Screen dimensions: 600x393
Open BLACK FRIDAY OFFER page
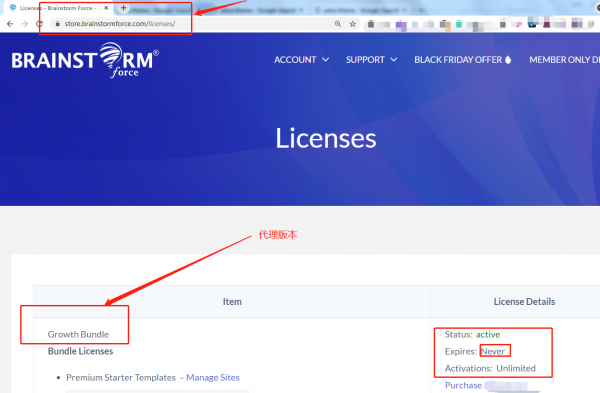click(x=463, y=60)
